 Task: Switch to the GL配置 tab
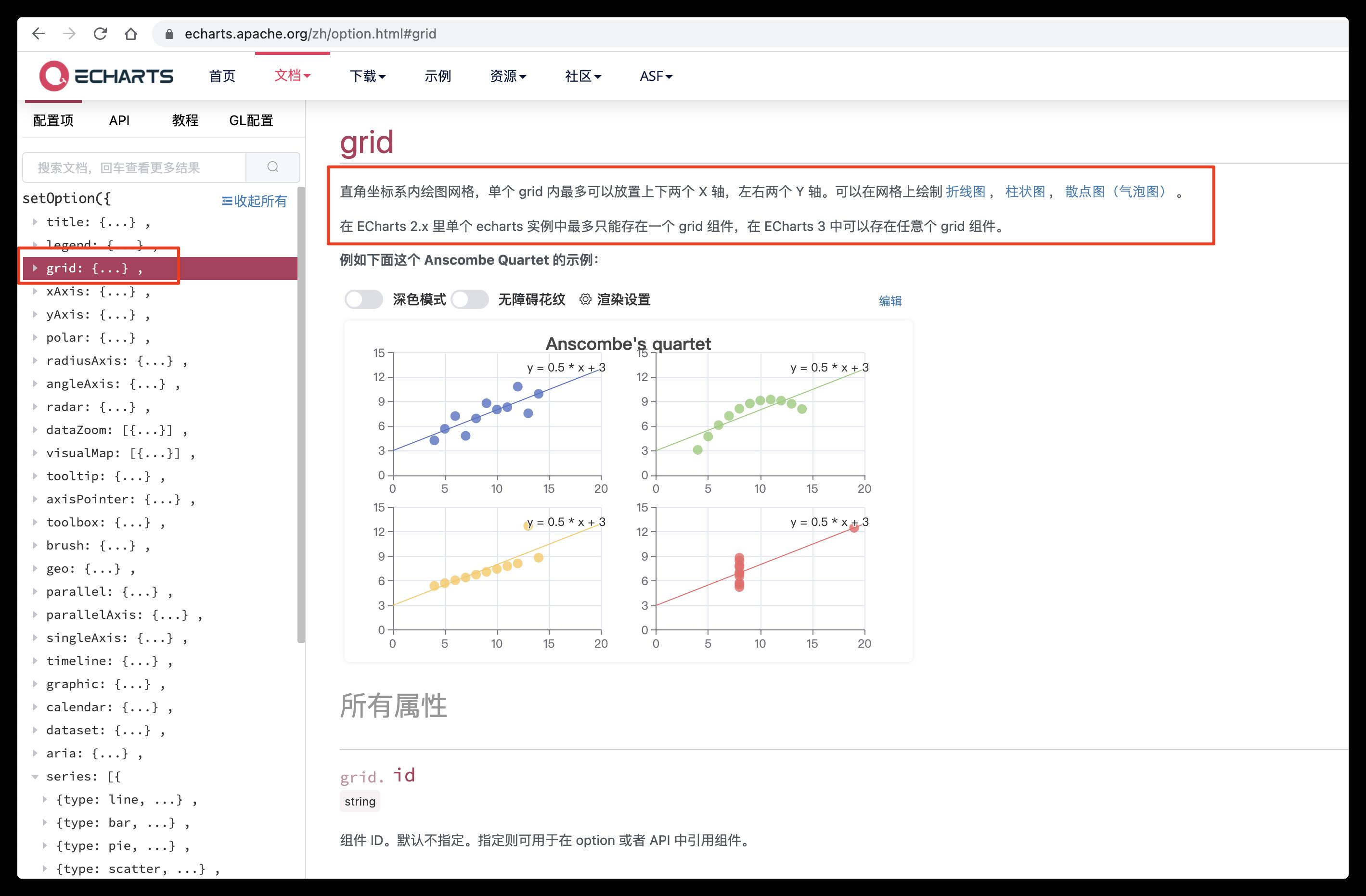coord(251,120)
